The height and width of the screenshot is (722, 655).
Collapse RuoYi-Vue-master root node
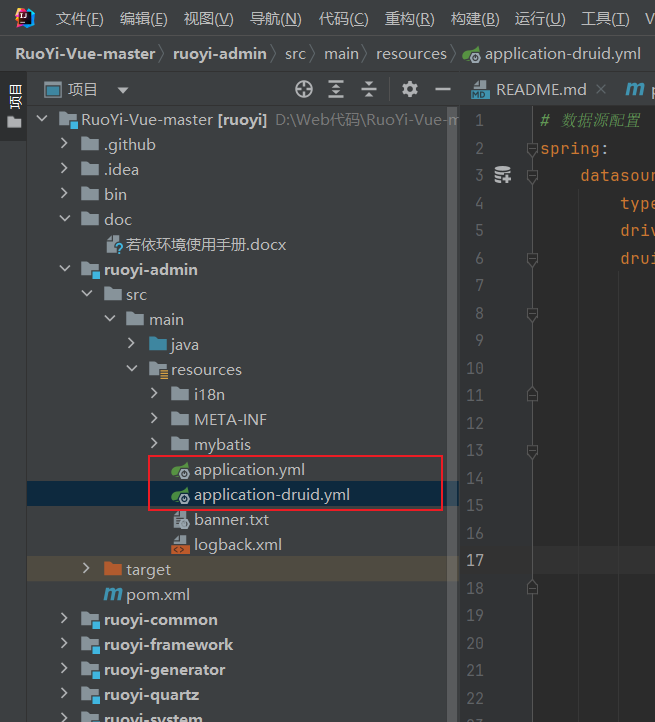tap(42, 119)
